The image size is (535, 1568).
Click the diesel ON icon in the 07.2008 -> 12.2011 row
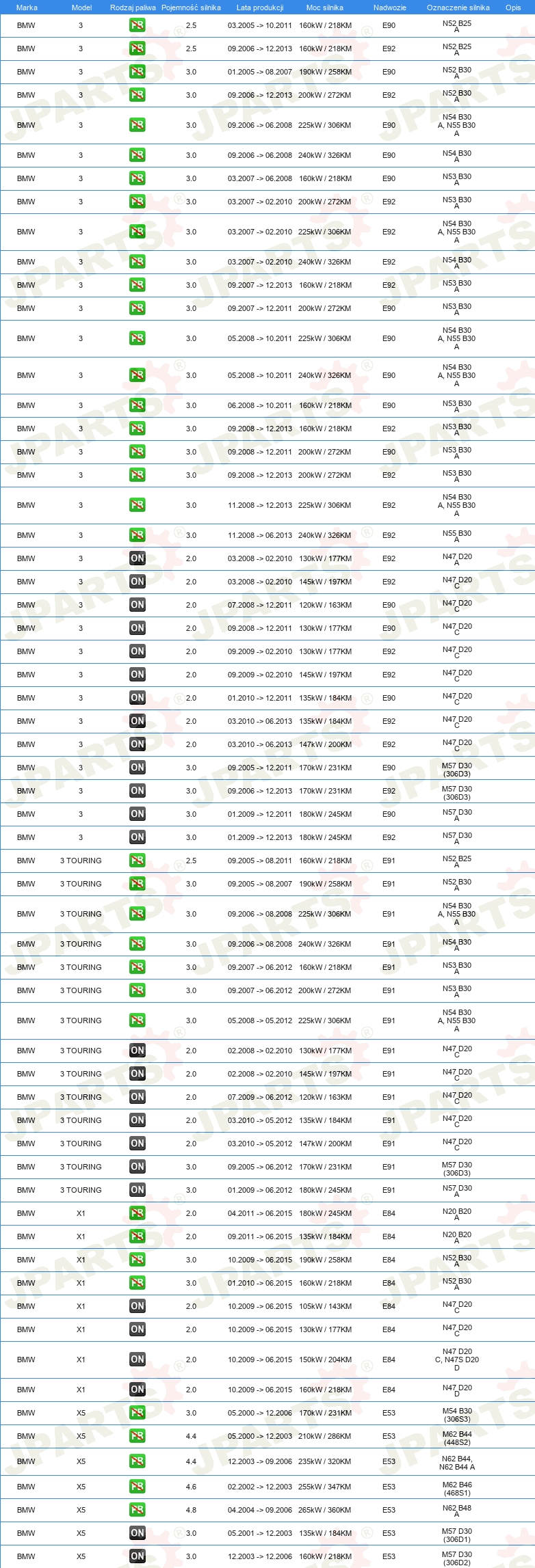pyautogui.click(x=137, y=605)
